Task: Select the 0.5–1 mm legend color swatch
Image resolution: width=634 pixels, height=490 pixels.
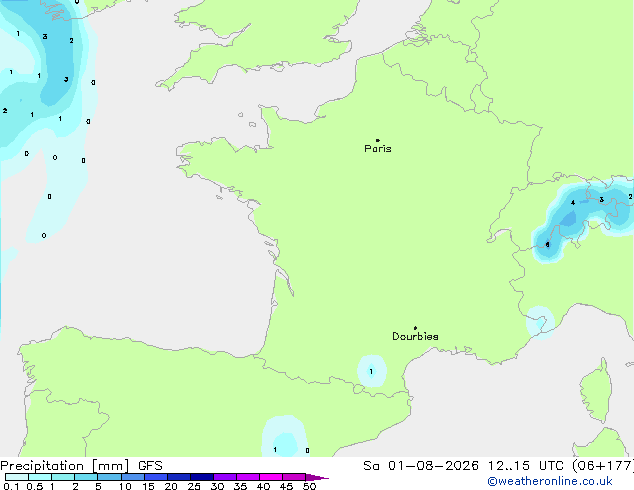Action: (40, 477)
